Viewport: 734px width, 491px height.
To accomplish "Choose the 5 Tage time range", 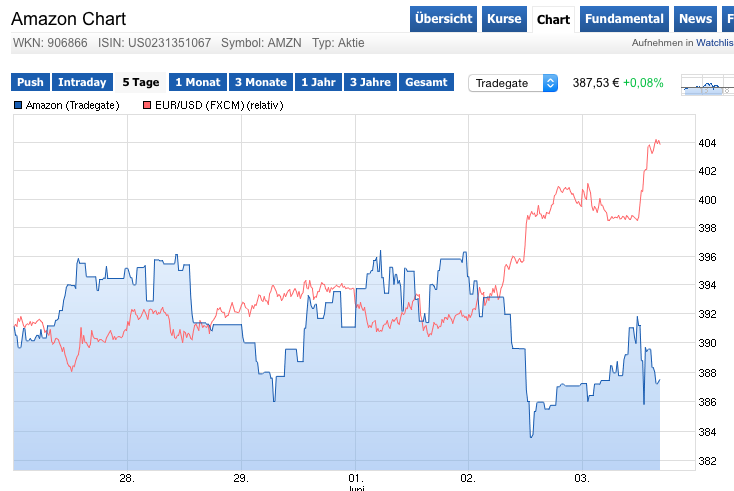I will pyautogui.click(x=141, y=83).
